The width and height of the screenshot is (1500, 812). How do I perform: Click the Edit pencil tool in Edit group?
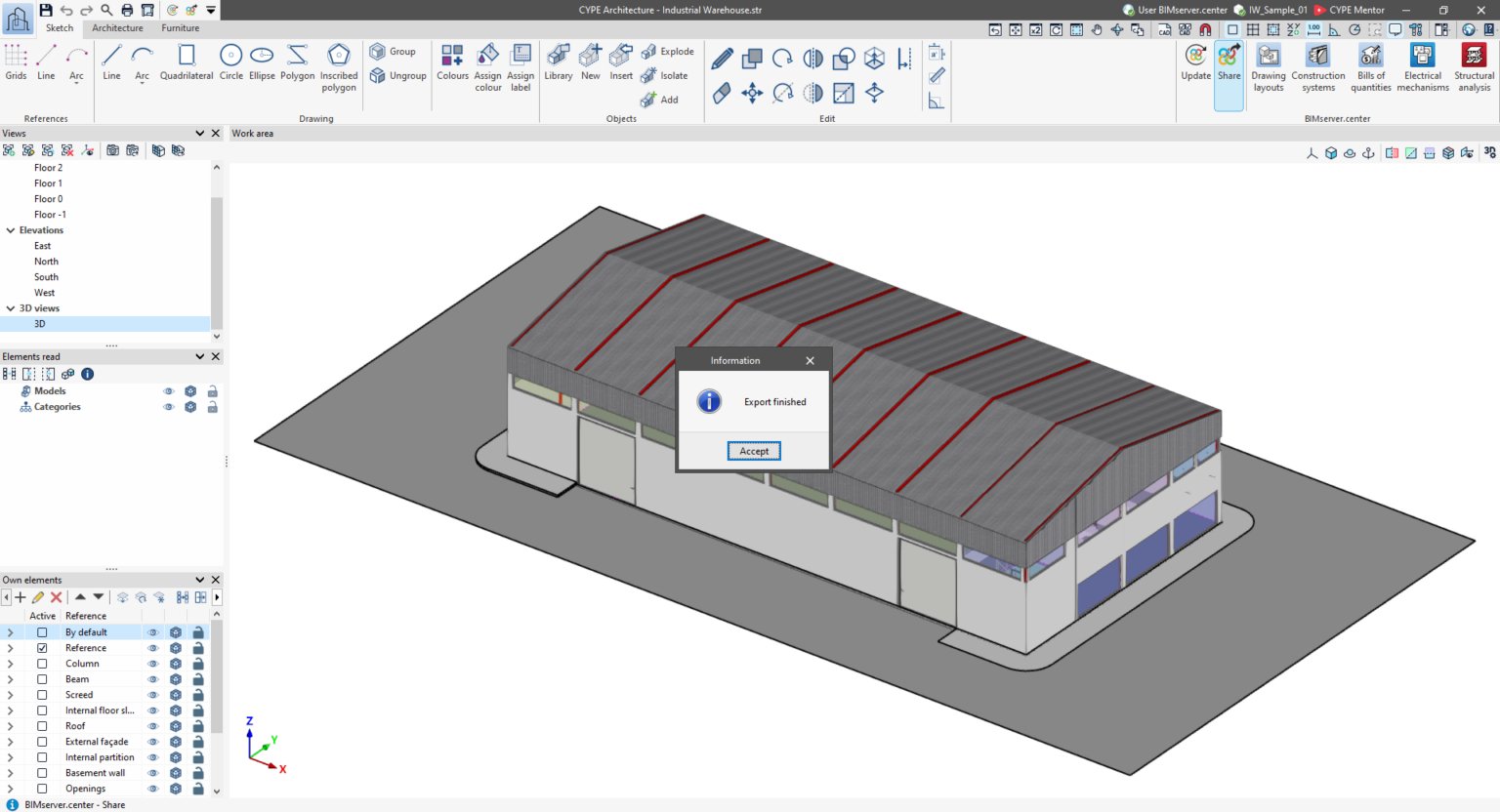click(722, 60)
